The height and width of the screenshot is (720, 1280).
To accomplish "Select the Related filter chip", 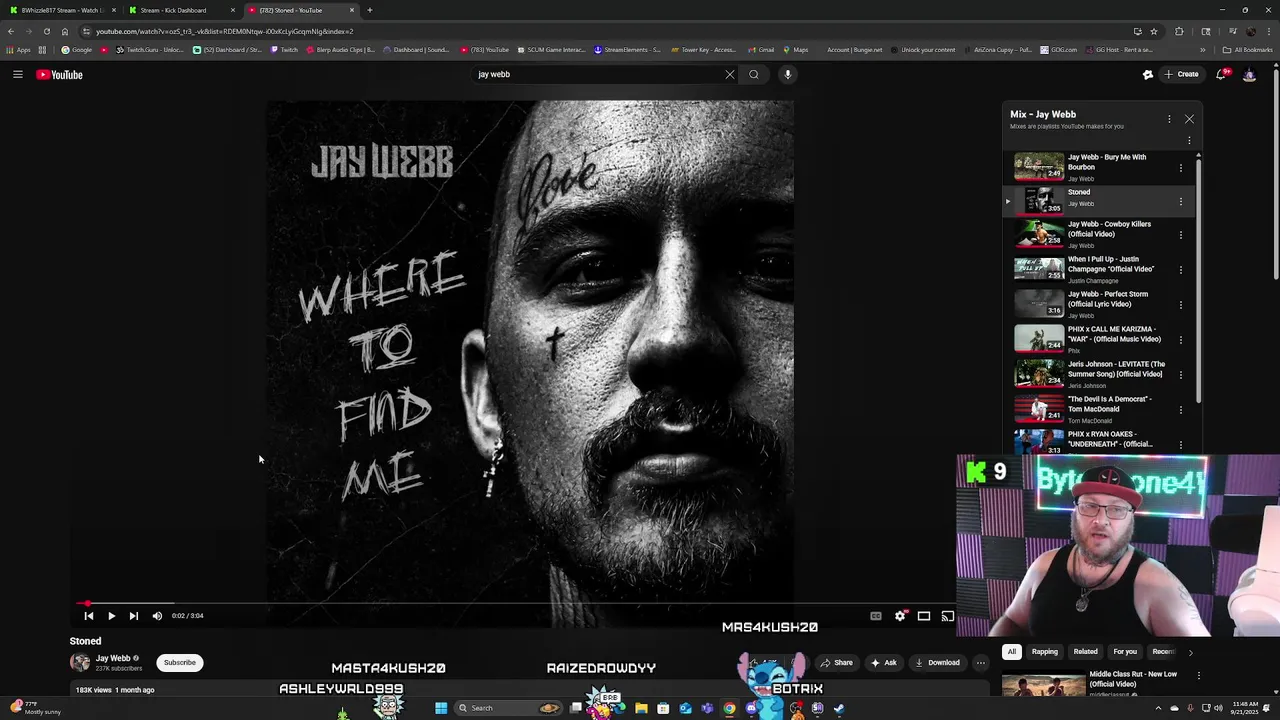I will coord(1085,652).
